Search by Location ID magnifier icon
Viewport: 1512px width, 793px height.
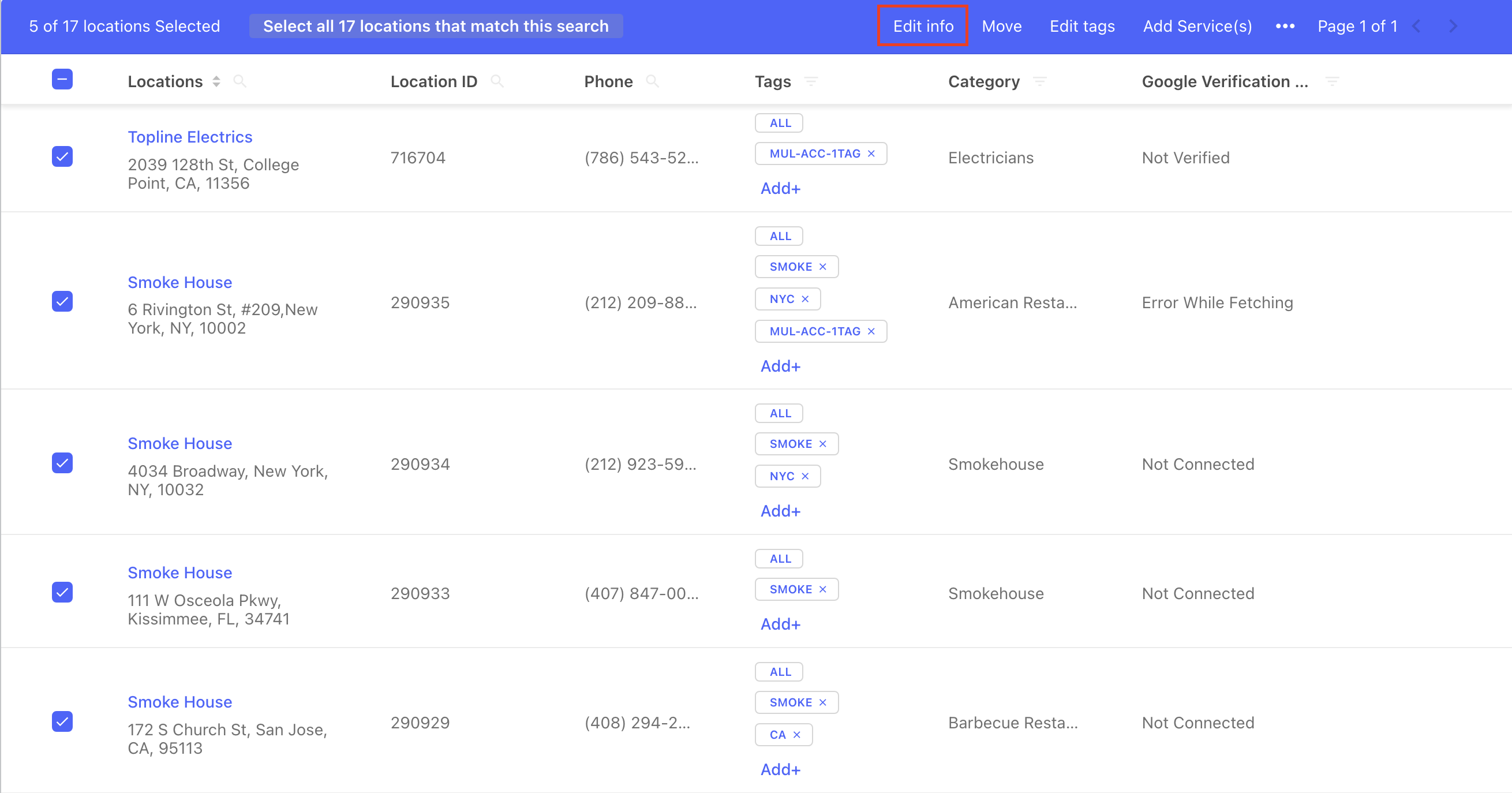coord(497,81)
